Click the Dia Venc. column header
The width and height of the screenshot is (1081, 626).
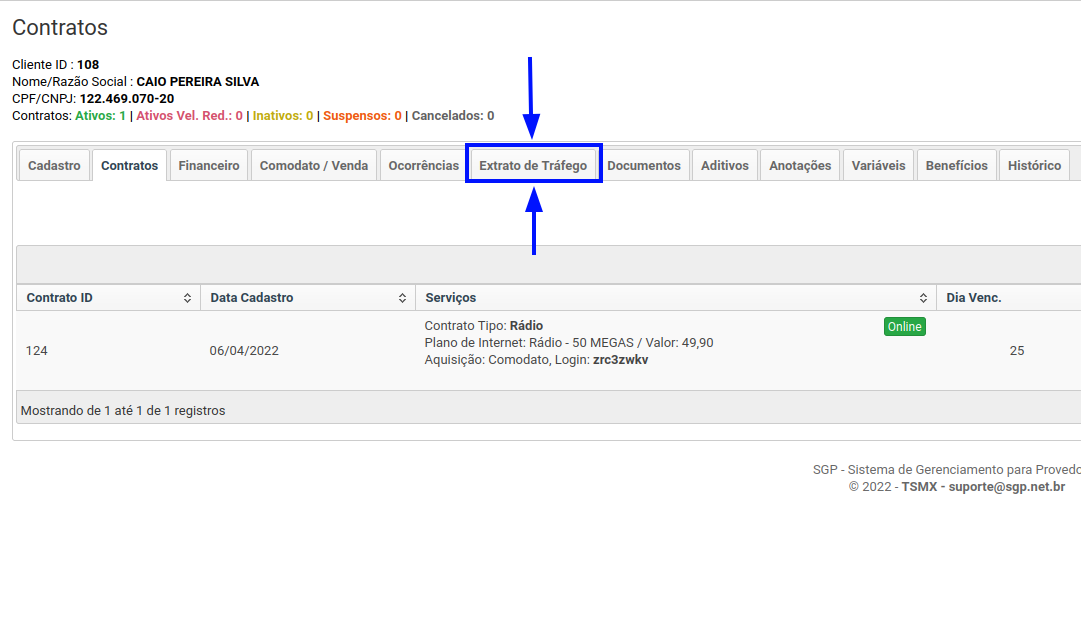974,298
